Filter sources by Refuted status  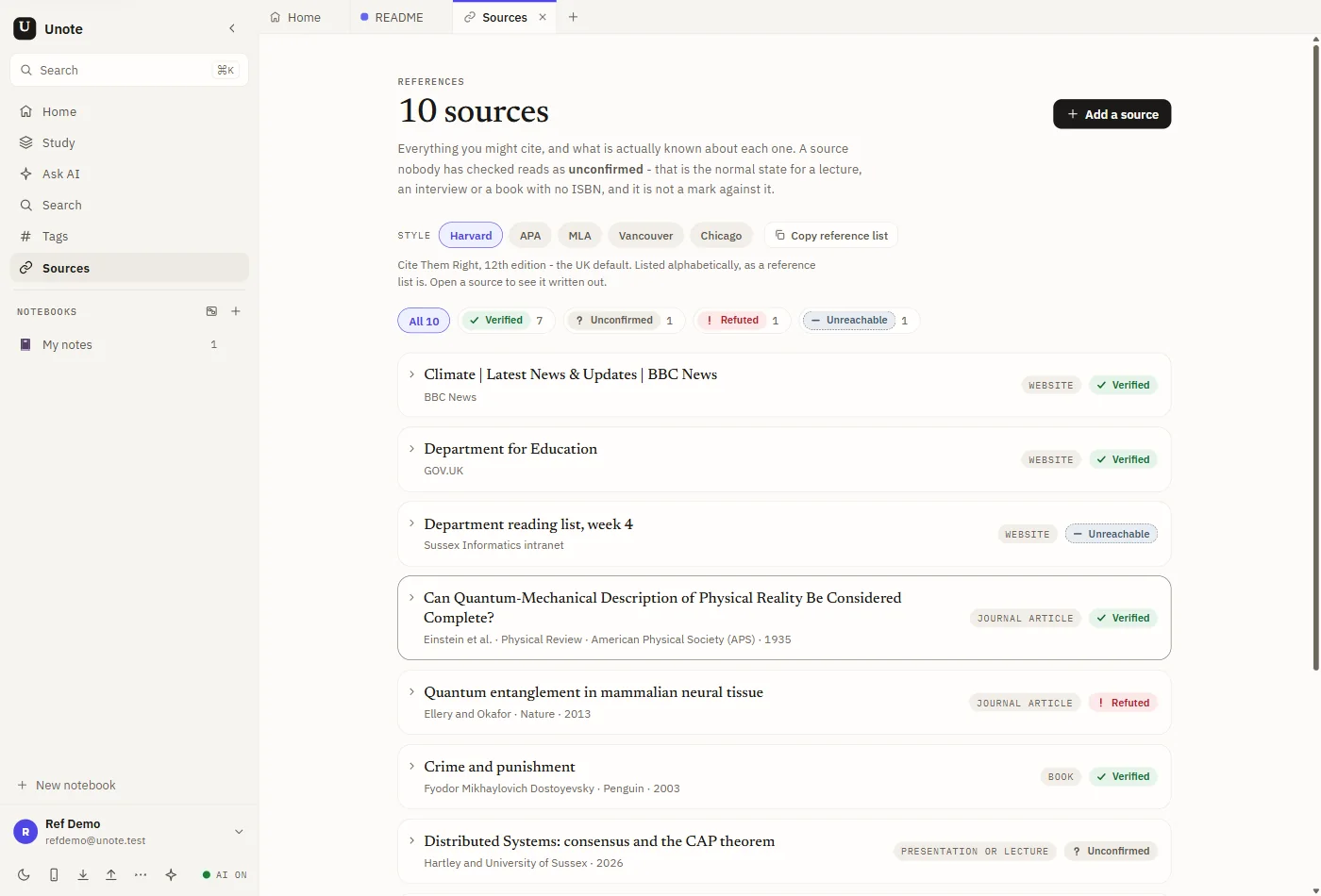(x=742, y=321)
